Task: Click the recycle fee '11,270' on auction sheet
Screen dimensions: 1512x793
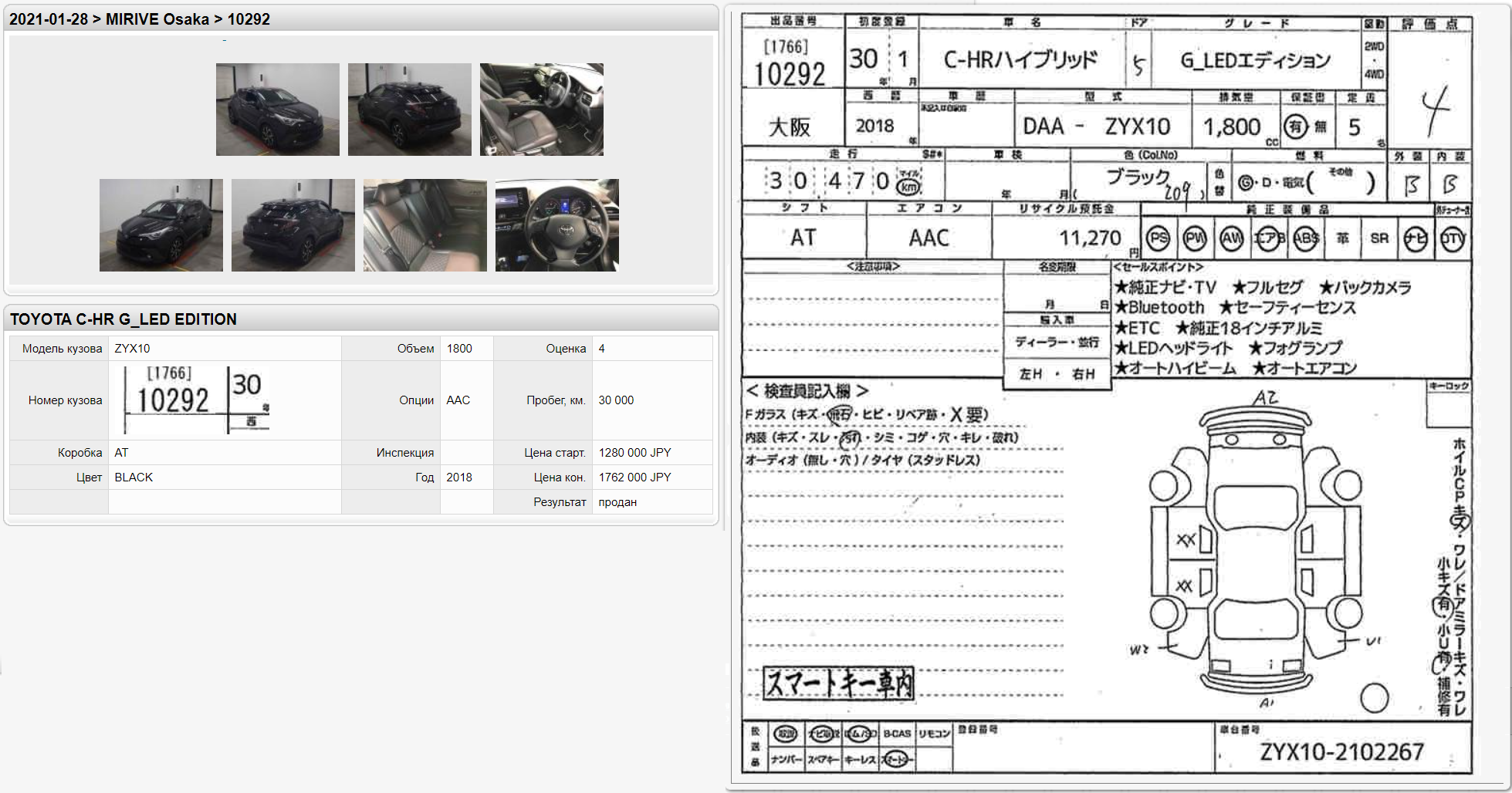Action: [x=1090, y=238]
